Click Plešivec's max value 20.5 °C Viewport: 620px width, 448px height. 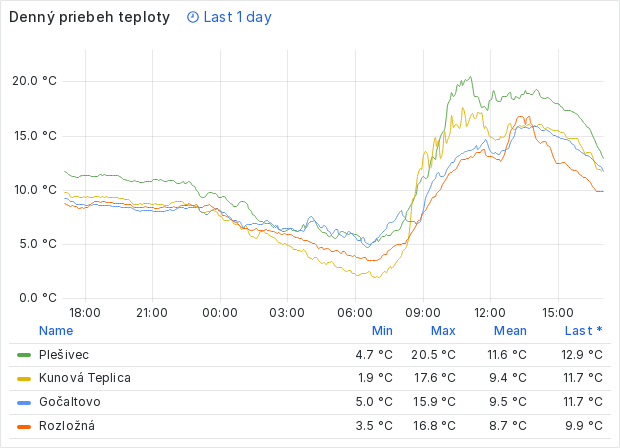click(434, 354)
